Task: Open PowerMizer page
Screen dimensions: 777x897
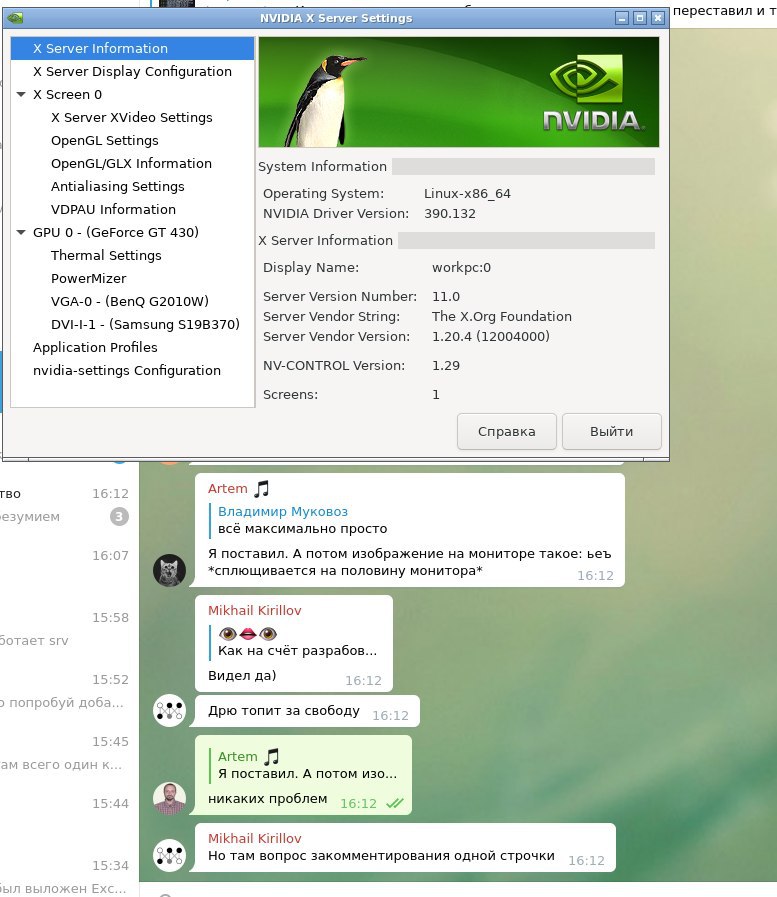Action: 89,279
